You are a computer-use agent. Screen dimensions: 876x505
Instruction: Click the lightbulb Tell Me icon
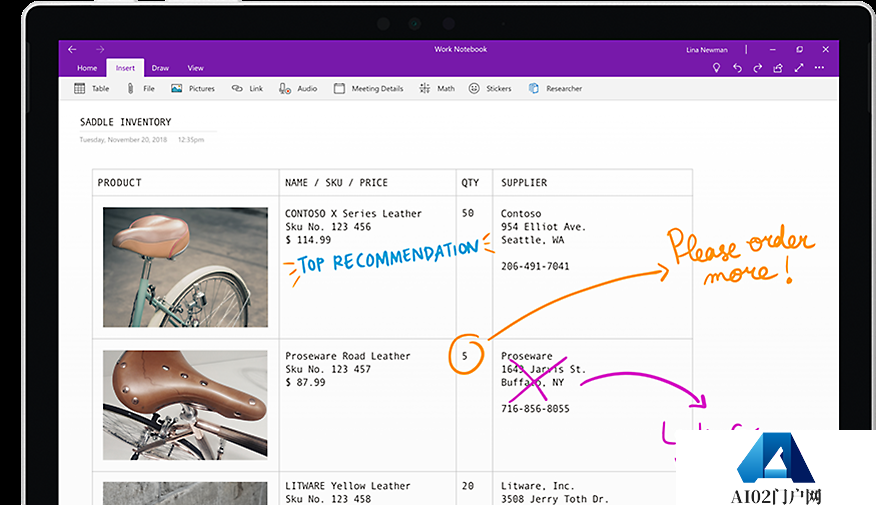point(716,68)
